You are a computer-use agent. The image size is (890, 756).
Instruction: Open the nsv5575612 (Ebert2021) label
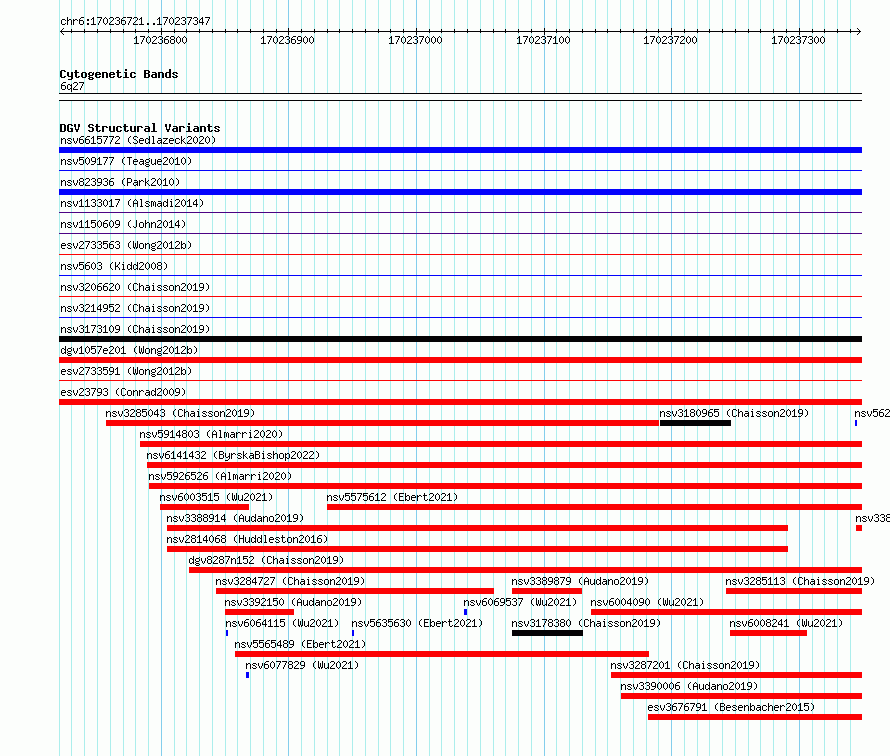pos(392,497)
